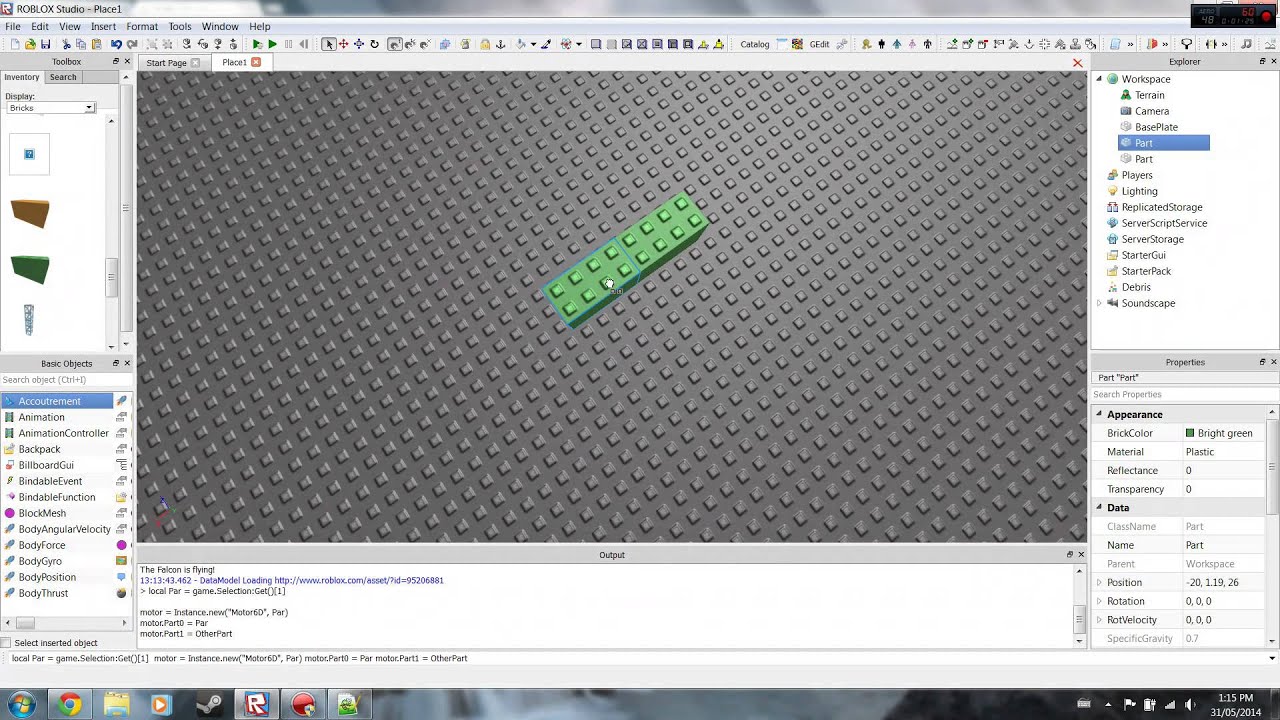Expand the Position property

pos(1099,583)
